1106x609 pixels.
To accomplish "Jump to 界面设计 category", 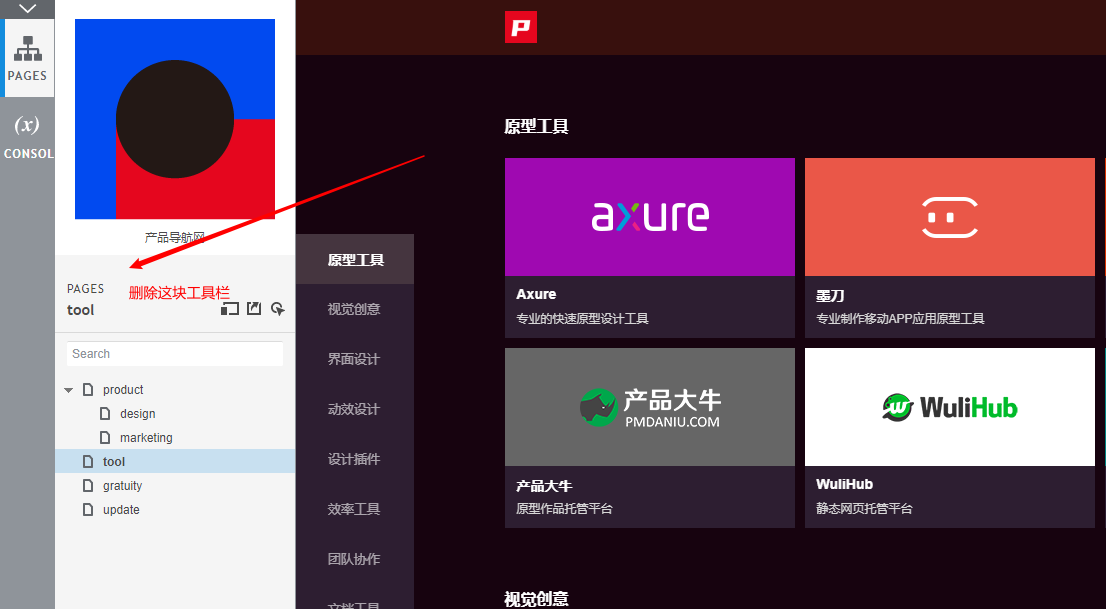I will click(355, 359).
